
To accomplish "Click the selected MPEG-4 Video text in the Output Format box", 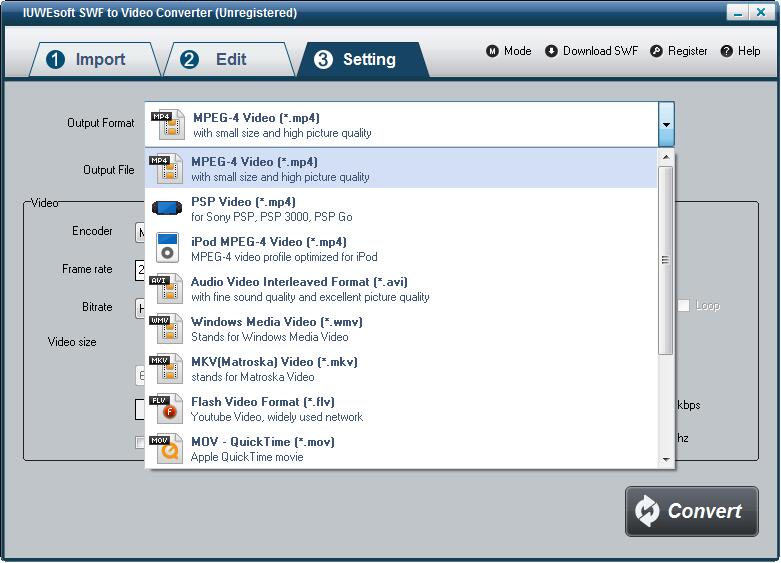I will [x=256, y=118].
